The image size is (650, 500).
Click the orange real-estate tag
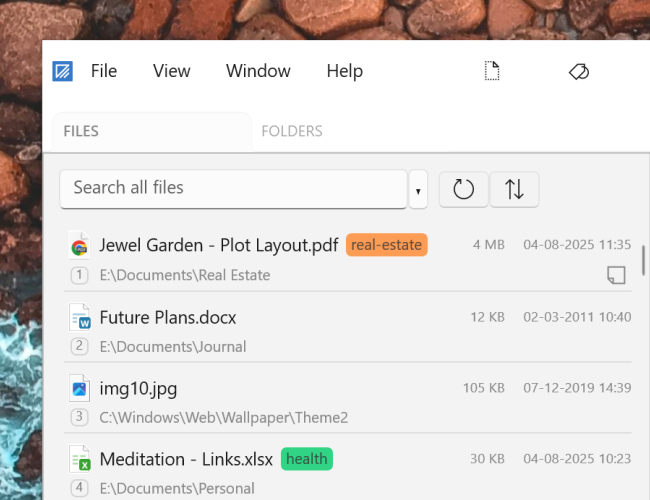point(387,245)
